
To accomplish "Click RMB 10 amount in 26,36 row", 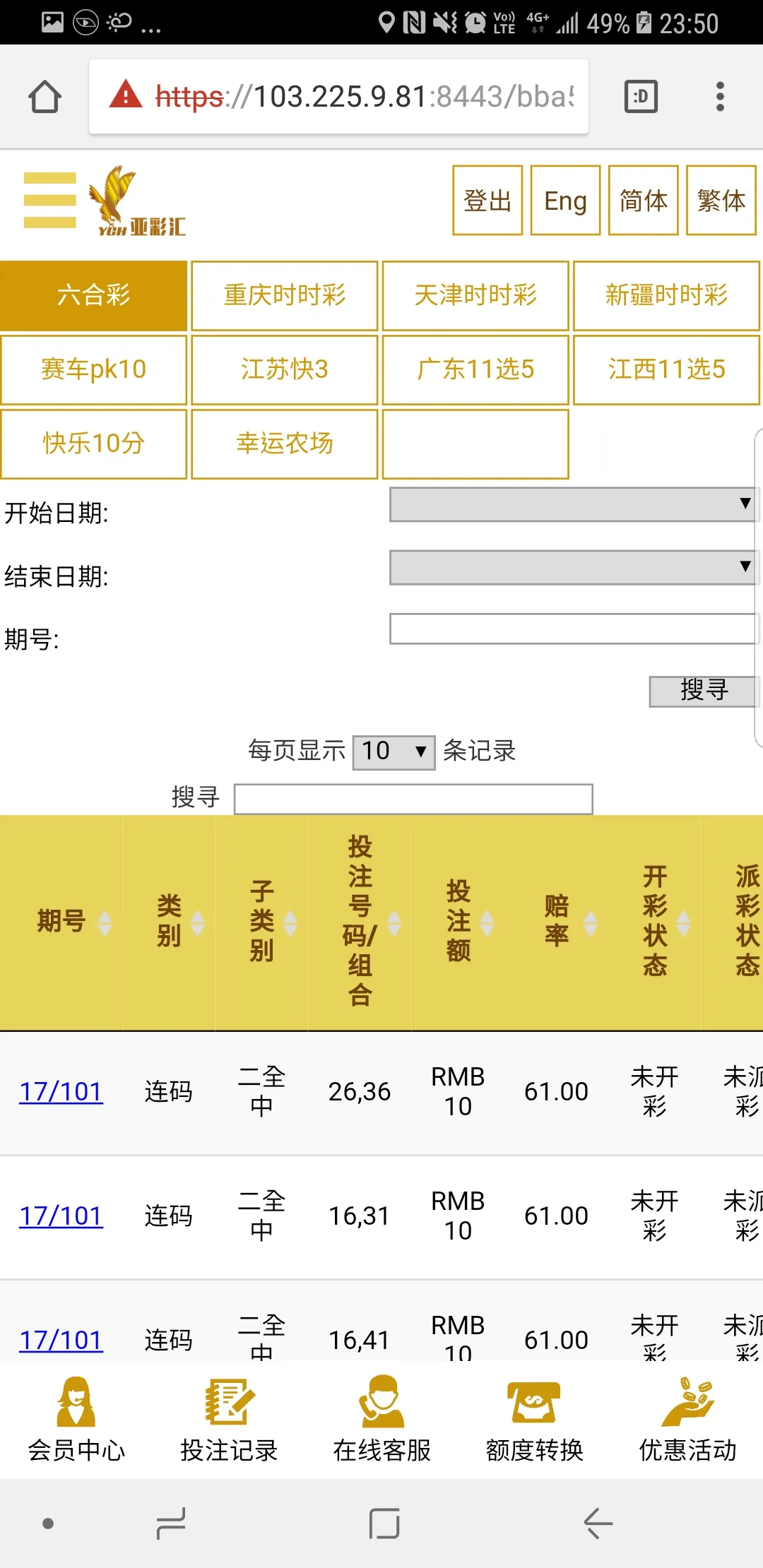I will [458, 1092].
